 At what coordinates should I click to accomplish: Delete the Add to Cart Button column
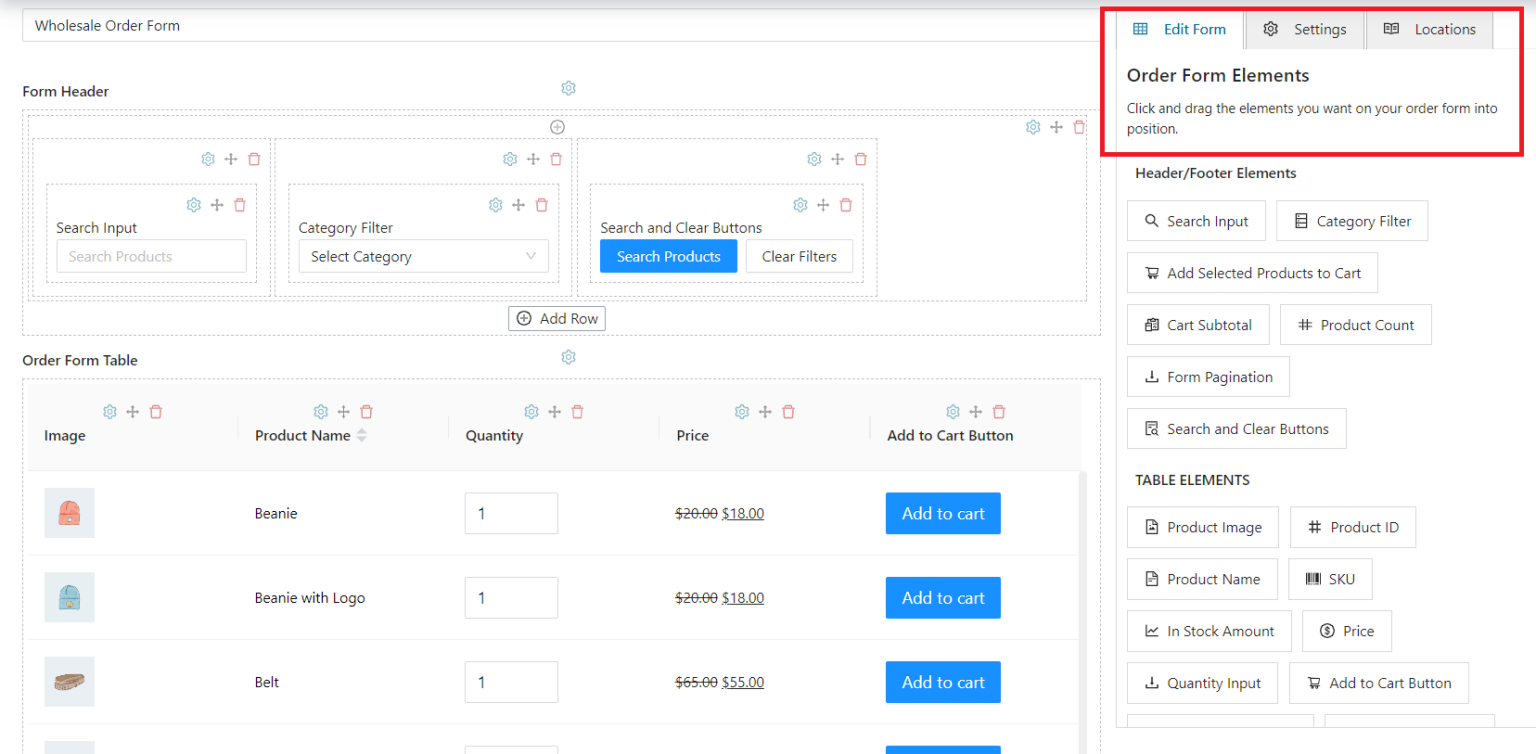pos(999,411)
